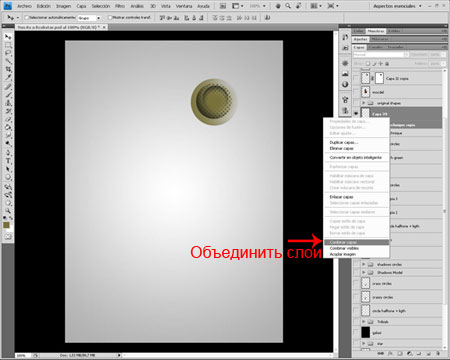Expand the star group
The width and height of the screenshot is (450, 360).
tap(364, 343)
